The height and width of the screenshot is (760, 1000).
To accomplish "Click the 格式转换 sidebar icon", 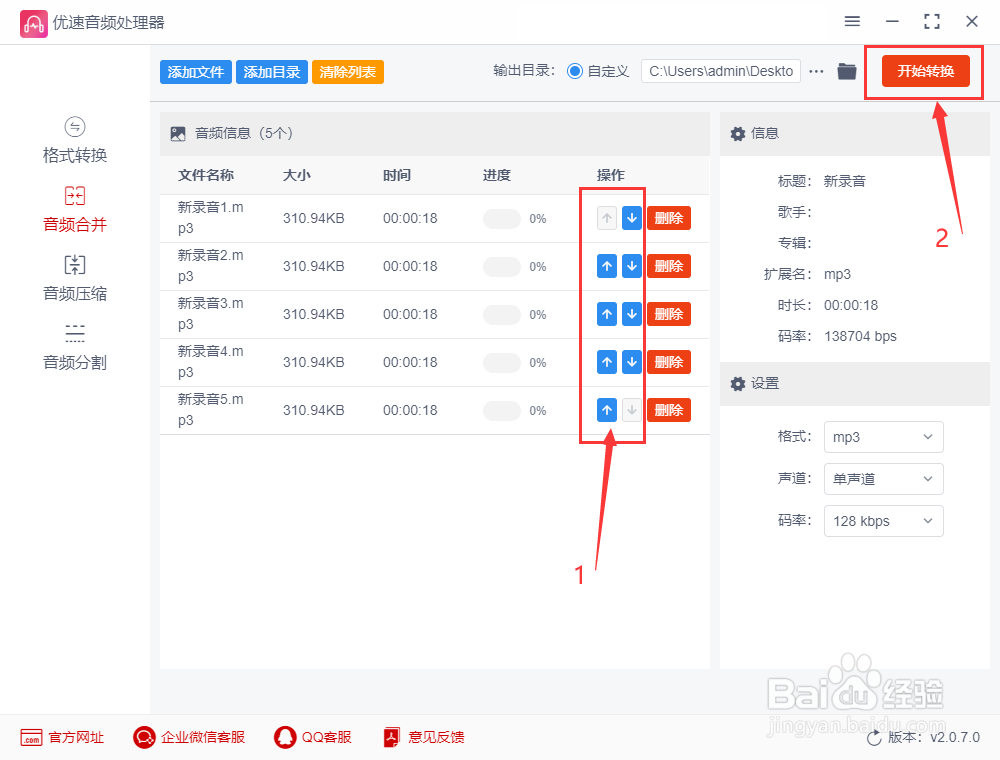I will (75, 126).
